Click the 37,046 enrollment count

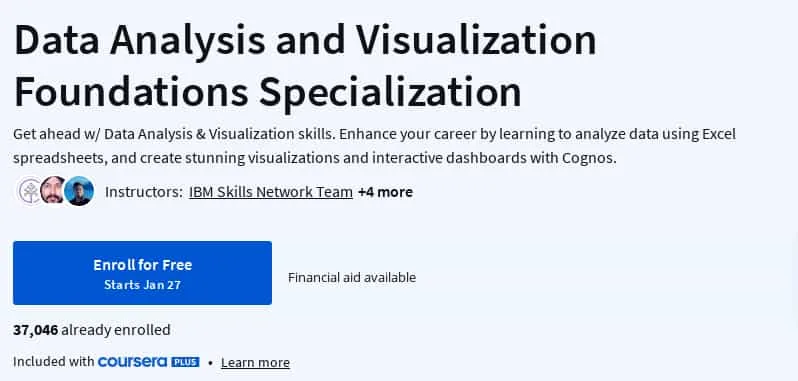pos(36,330)
